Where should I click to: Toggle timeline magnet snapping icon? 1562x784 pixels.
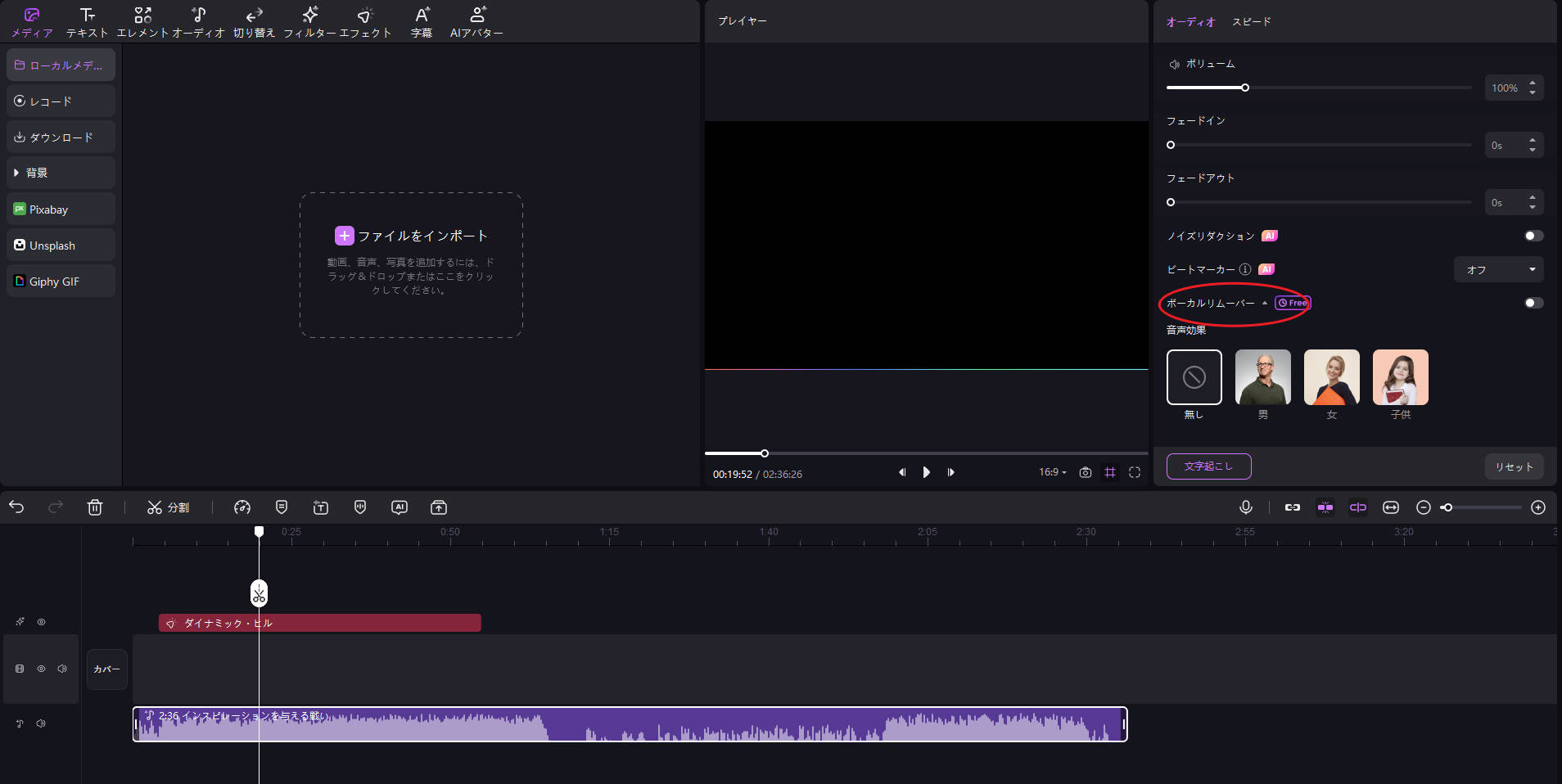(x=1325, y=507)
